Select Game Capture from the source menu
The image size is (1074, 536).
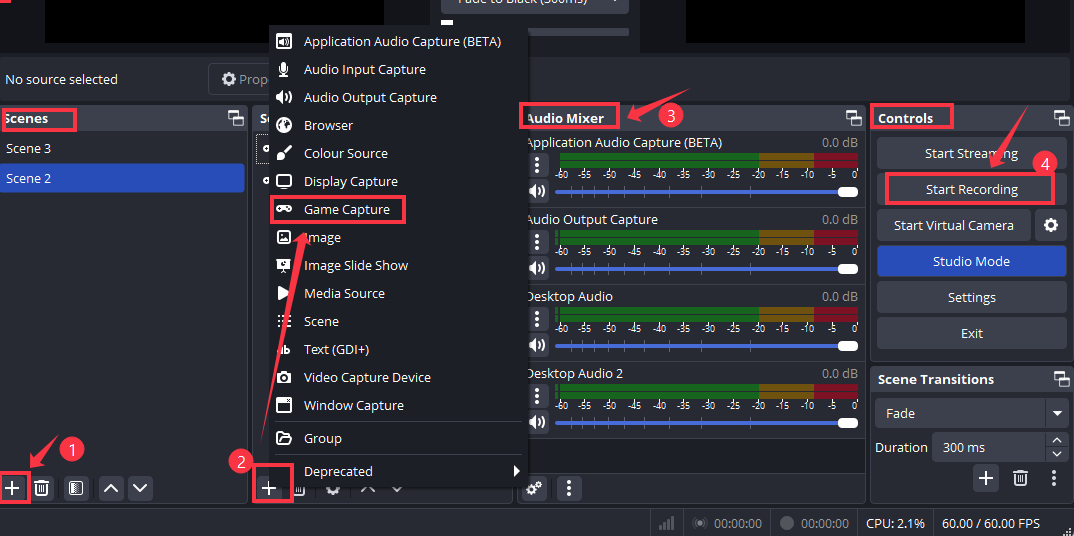(x=346, y=209)
